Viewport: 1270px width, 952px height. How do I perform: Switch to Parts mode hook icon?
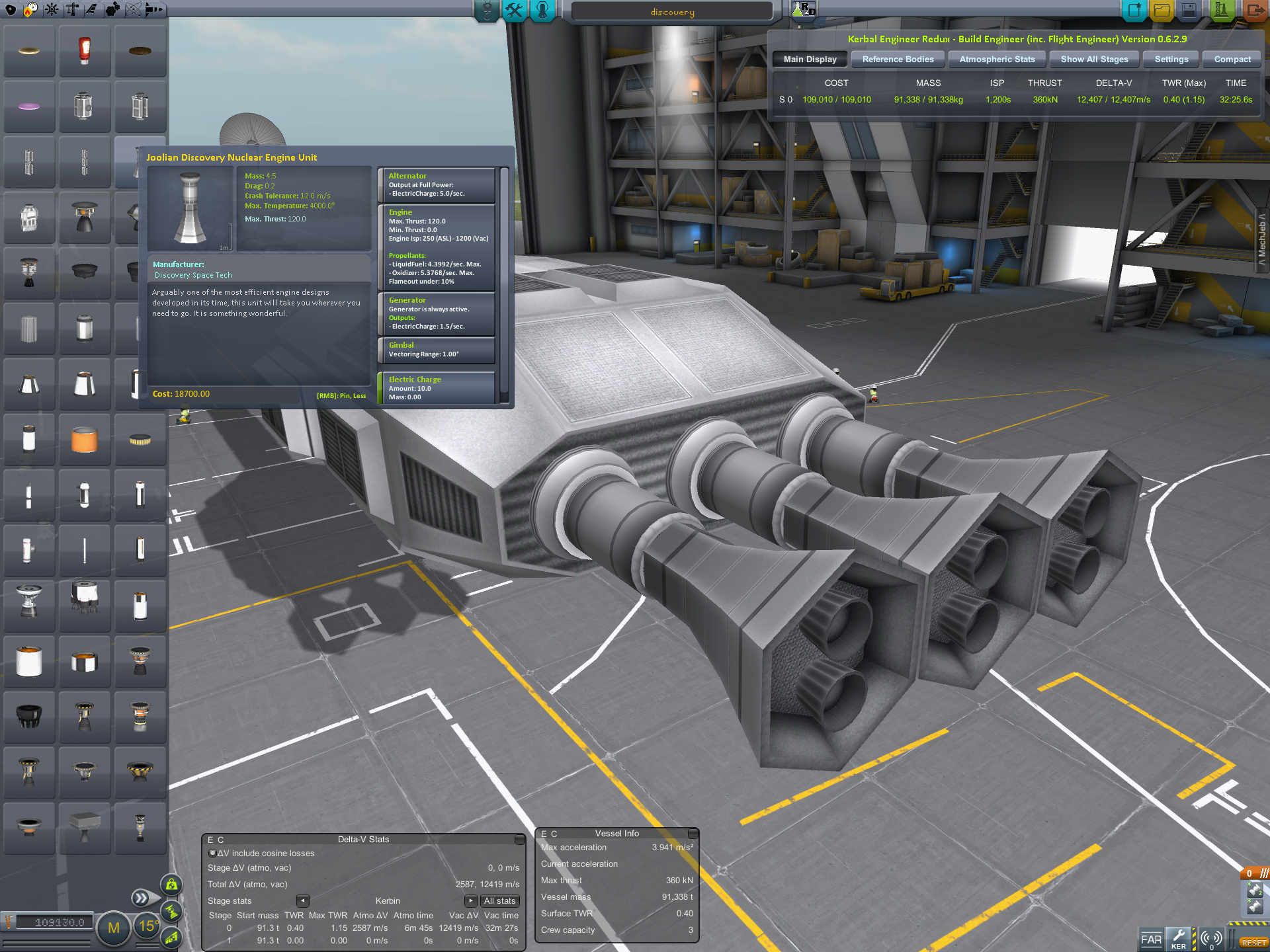click(487, 11)
